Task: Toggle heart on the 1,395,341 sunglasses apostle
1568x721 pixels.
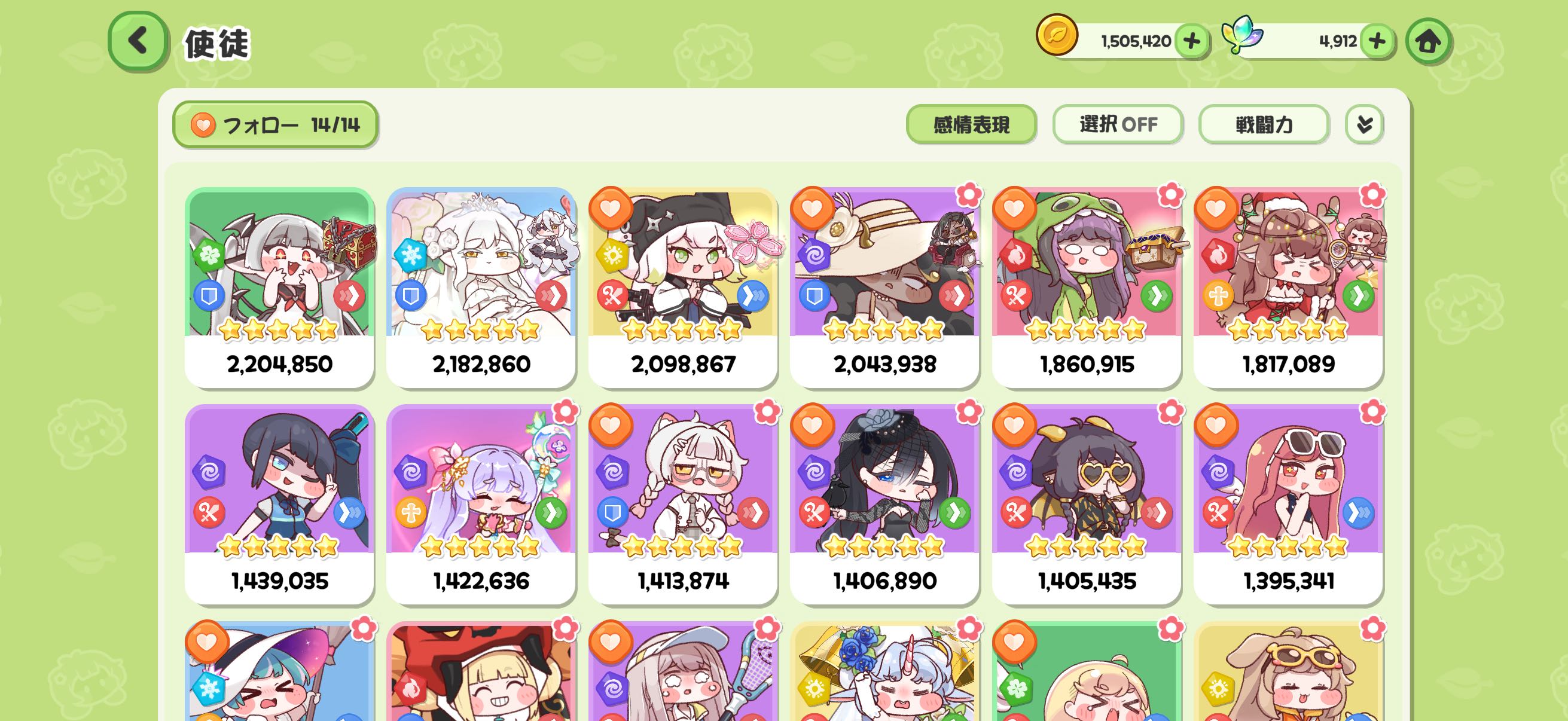Action: coord(1216,425)
